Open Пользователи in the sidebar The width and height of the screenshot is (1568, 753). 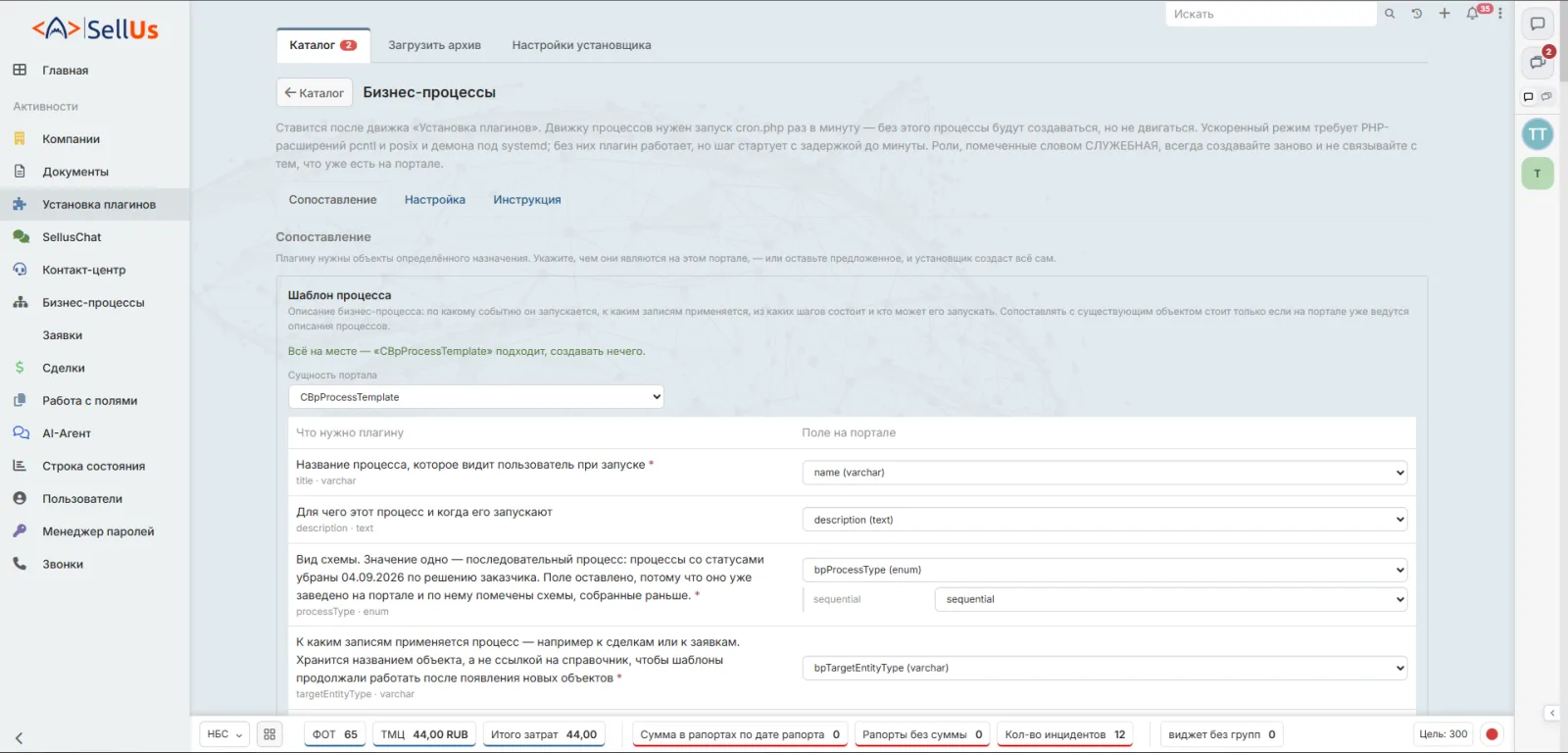95,499
